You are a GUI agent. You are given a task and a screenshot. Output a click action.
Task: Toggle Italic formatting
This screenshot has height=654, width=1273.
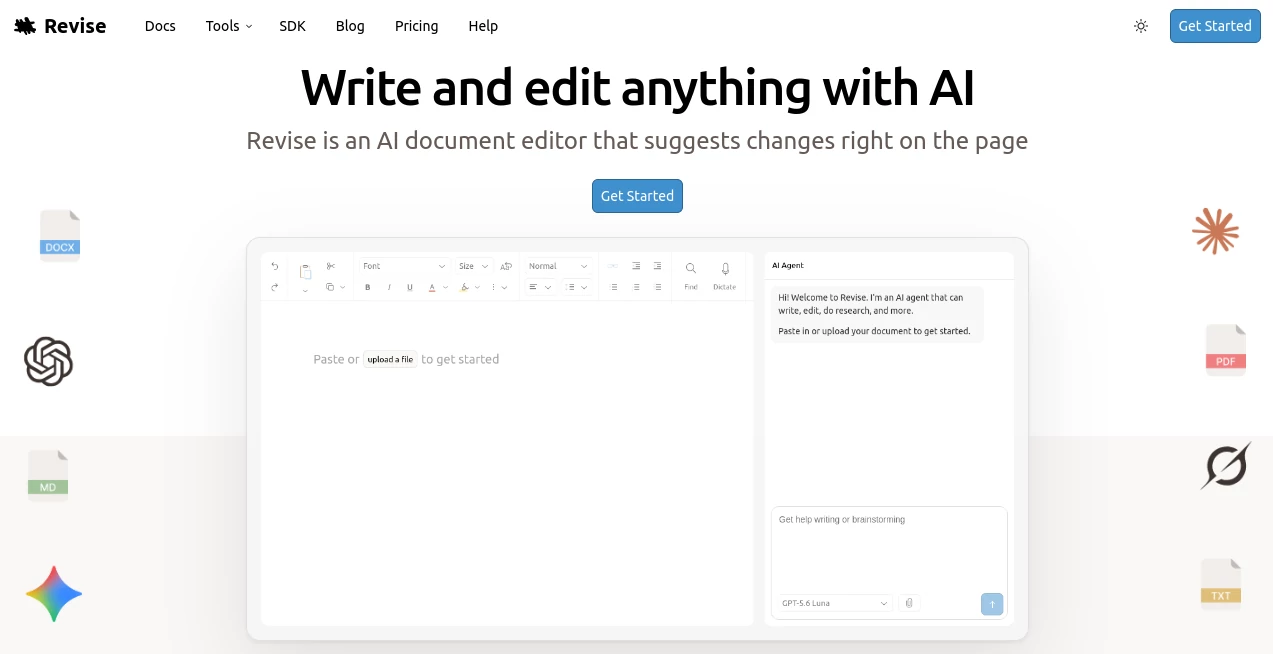(389, 287)
